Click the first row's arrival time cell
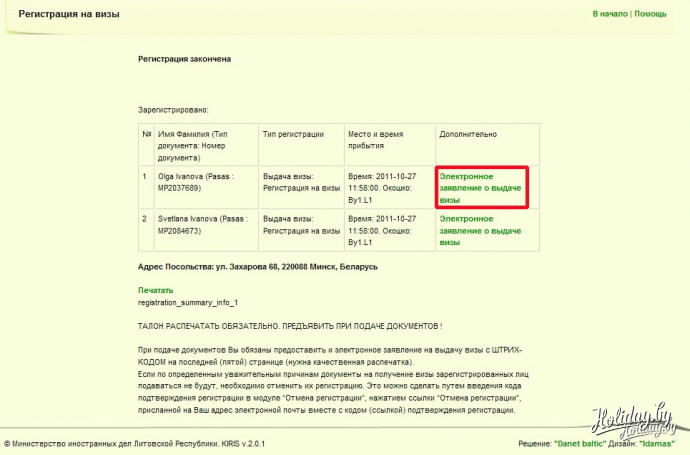Viewport: 690px width, 455px height. click(388, 187)
